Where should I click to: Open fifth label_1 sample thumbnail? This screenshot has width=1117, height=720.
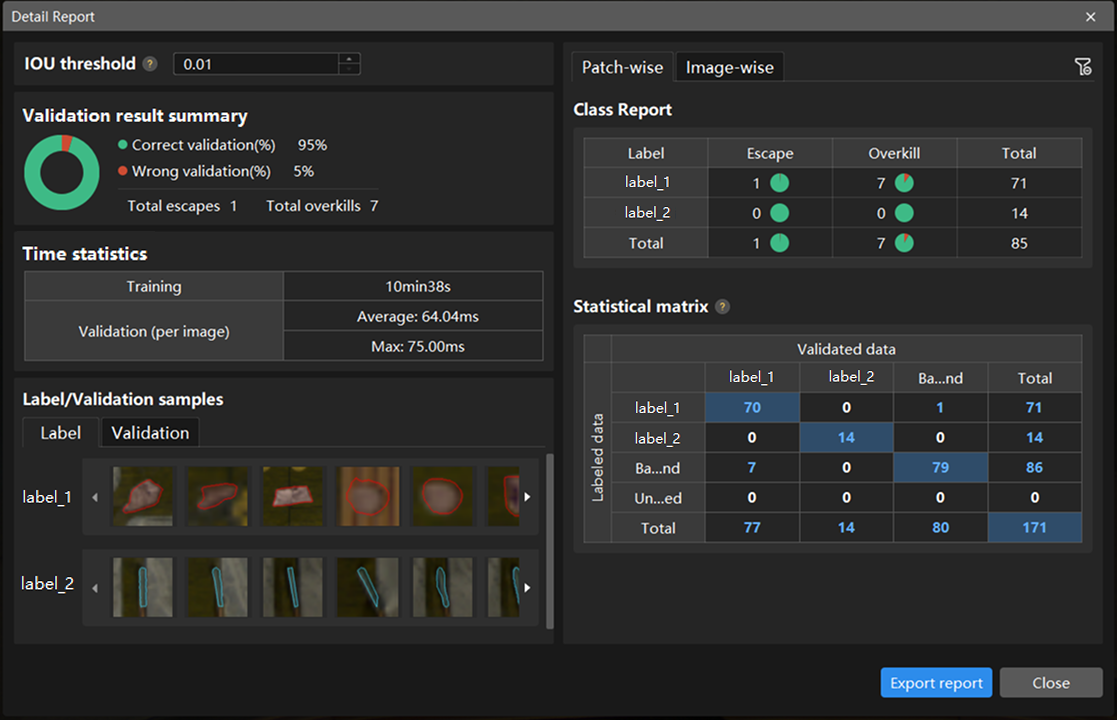(442, 496)
